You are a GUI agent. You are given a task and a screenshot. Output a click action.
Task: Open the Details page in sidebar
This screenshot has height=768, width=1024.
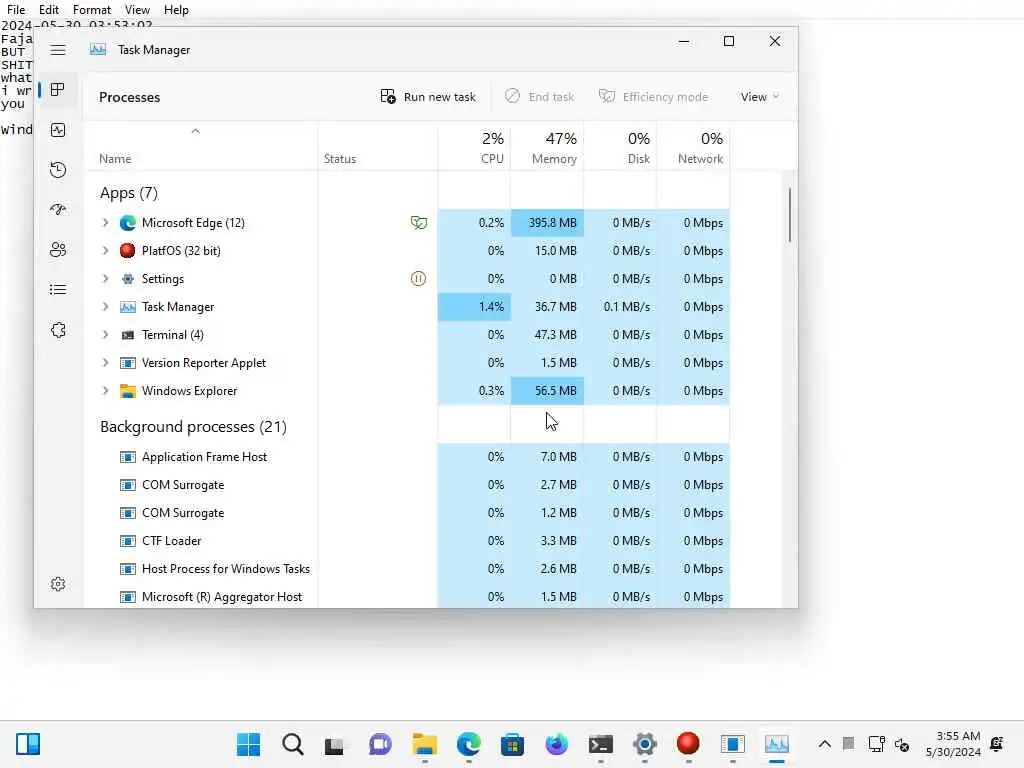coord(58,289)
